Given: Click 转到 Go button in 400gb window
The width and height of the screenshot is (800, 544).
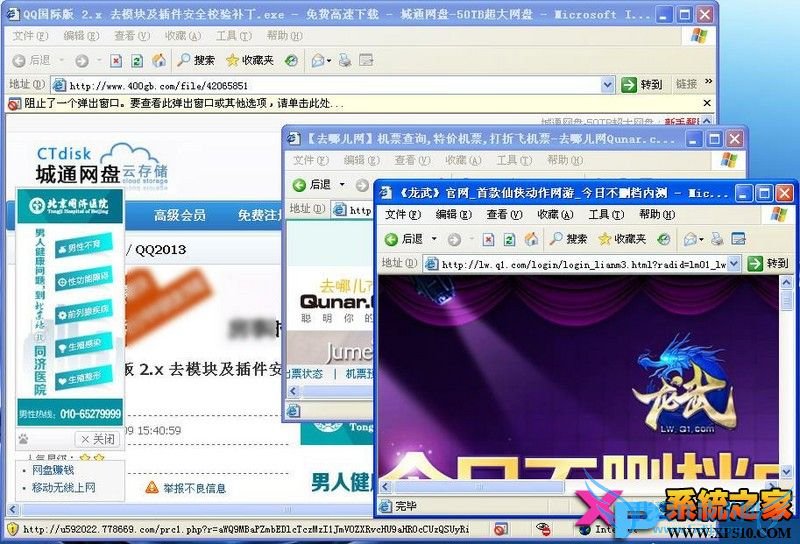Looking at the screenshot, I should (642, 84).
